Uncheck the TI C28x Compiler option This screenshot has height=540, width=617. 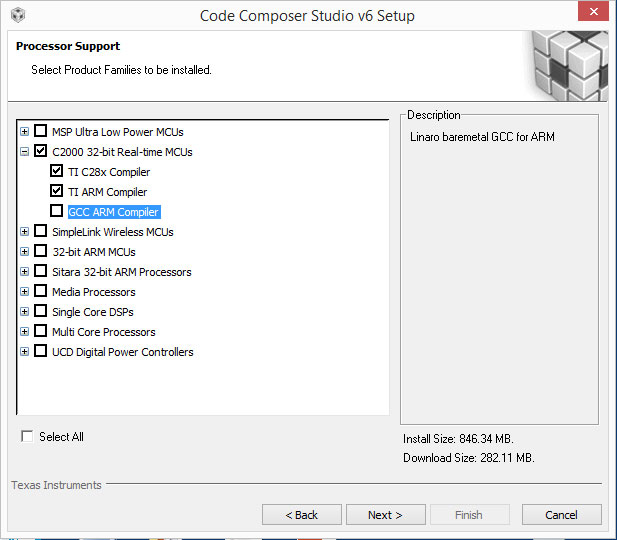point(56,170)
